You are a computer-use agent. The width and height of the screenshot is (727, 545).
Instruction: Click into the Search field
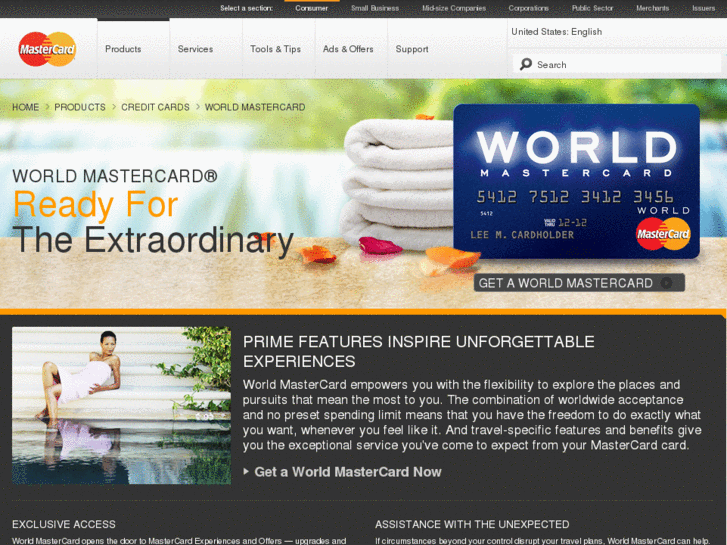click(617, 64)
